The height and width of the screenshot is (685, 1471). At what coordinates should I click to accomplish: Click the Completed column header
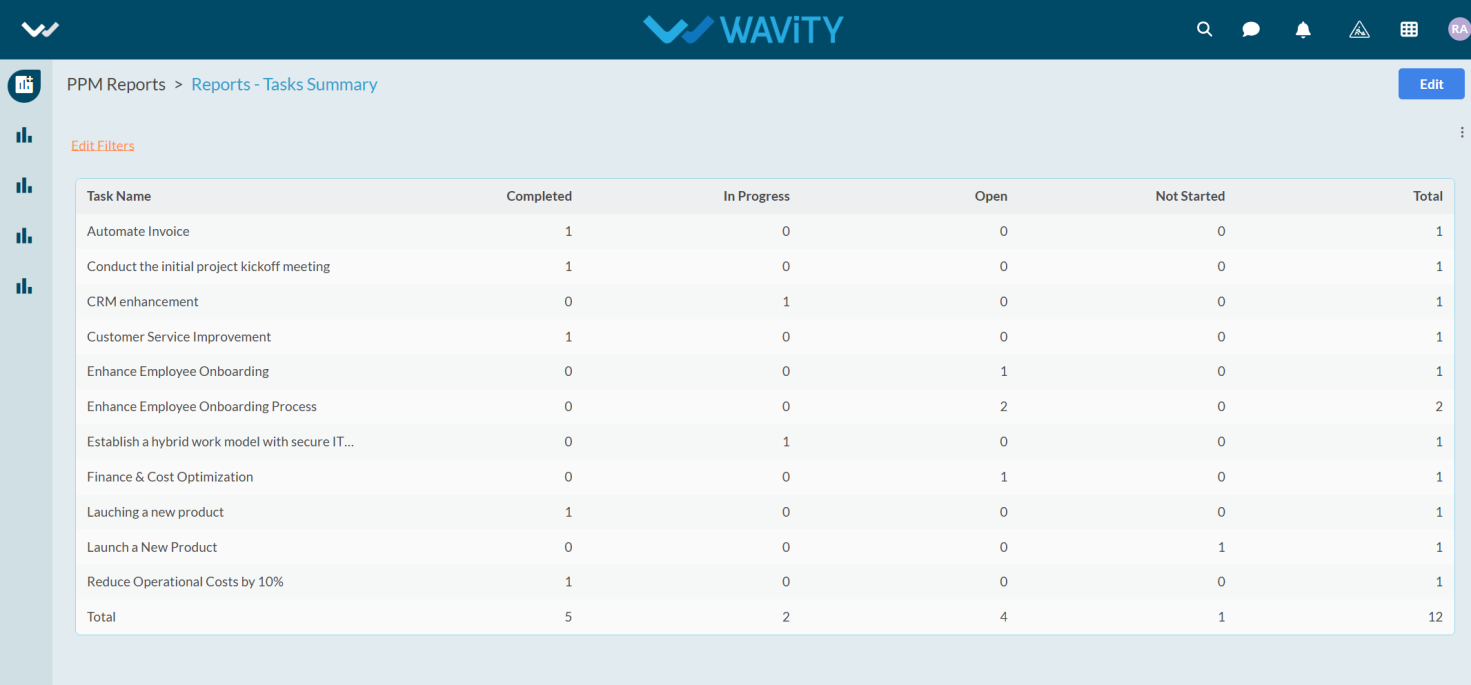539,196
